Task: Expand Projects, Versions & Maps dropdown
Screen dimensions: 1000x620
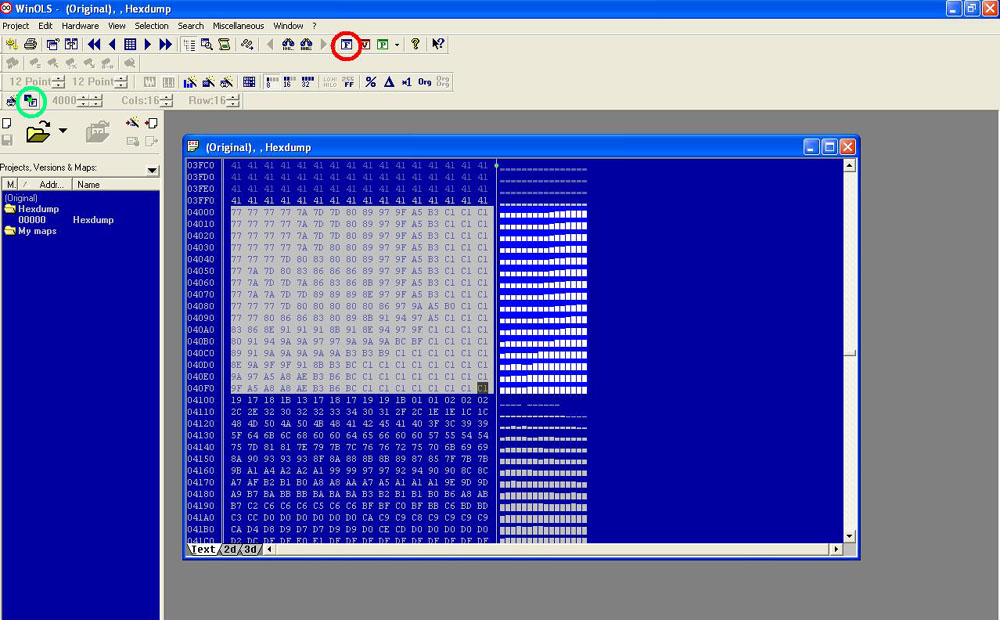Action: pos(152,170)
